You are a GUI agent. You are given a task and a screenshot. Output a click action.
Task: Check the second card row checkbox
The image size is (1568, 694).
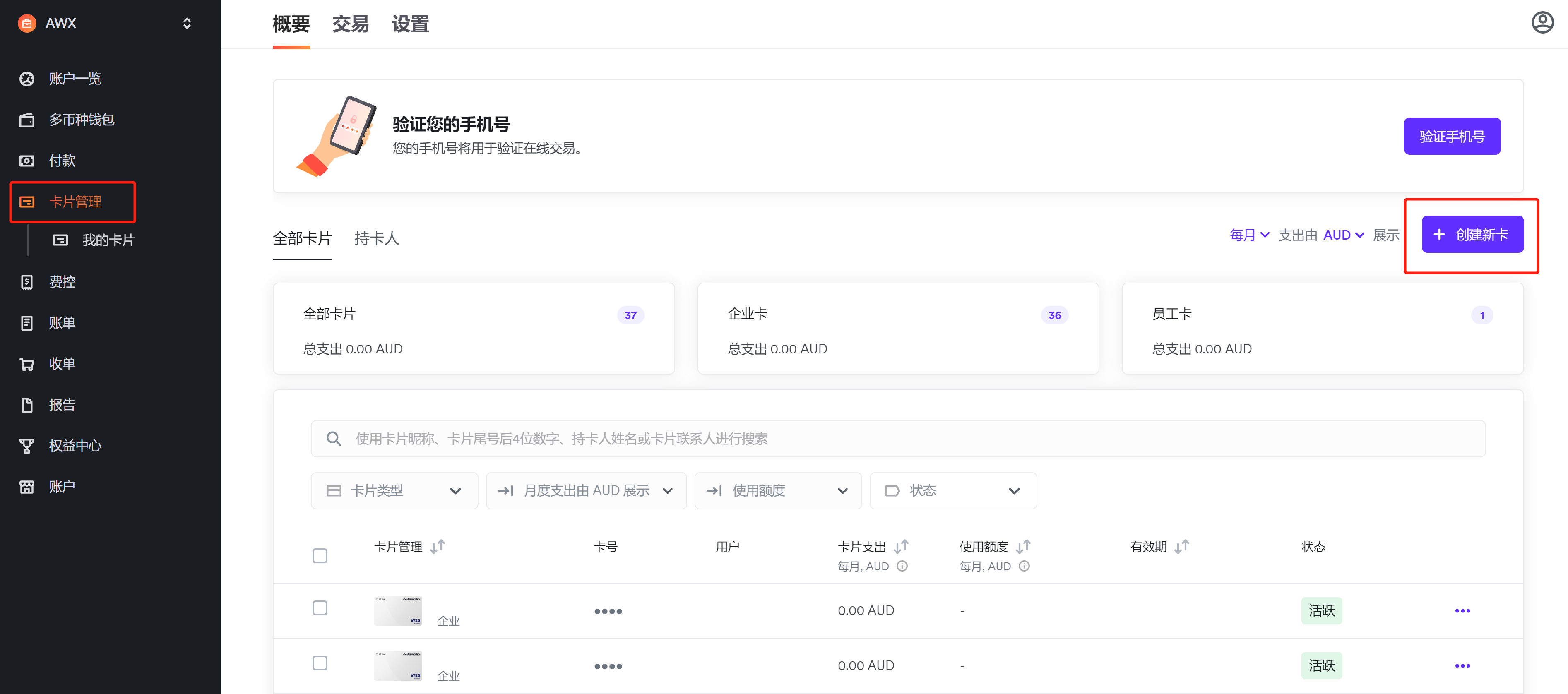point(320,663)
